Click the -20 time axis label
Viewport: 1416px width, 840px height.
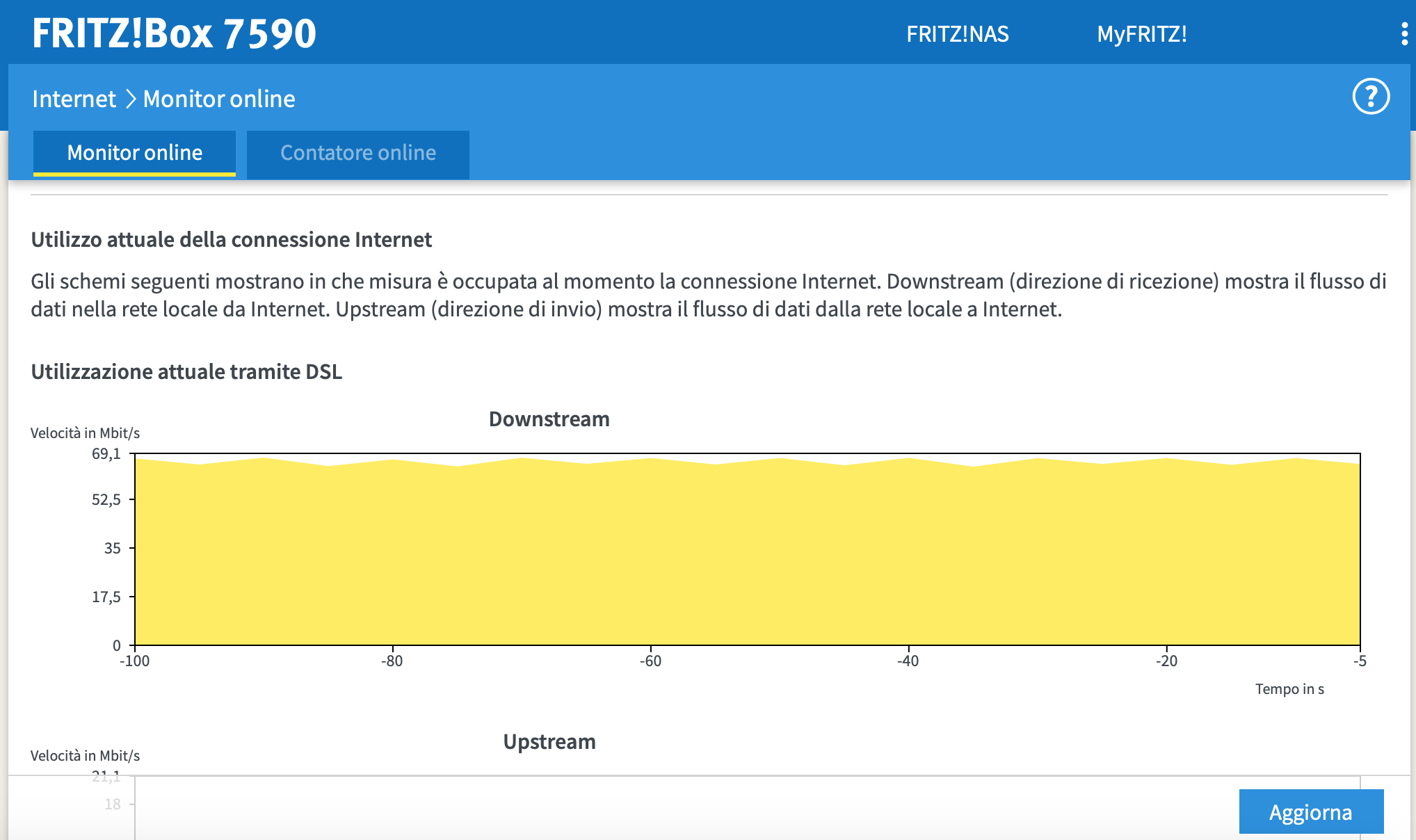coord(1166,661)
